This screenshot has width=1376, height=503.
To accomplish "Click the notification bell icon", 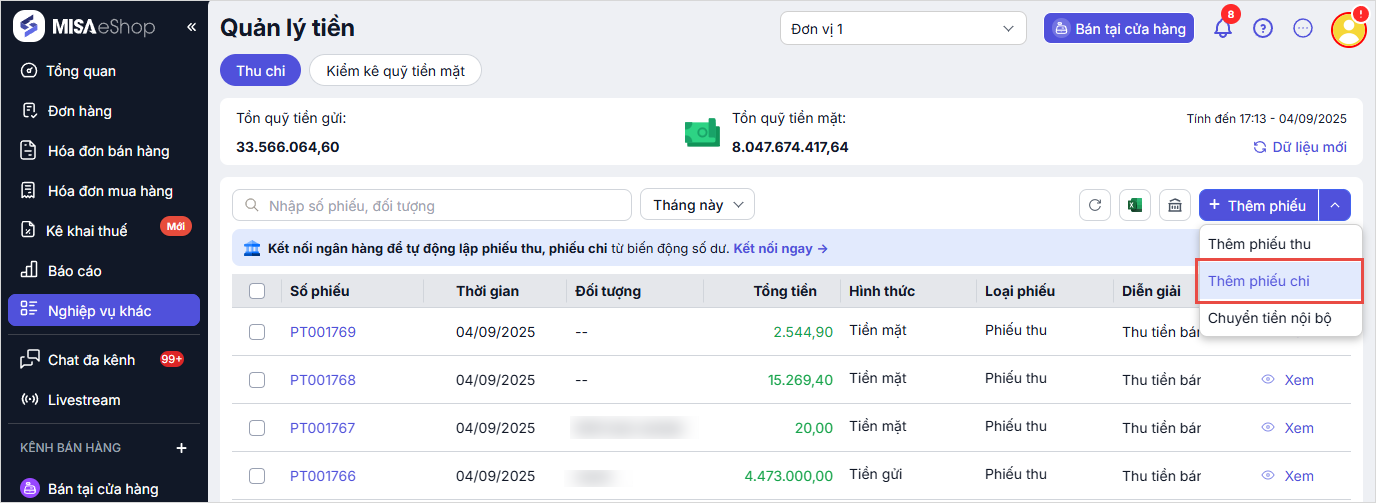I will [x=1222, y=29].
